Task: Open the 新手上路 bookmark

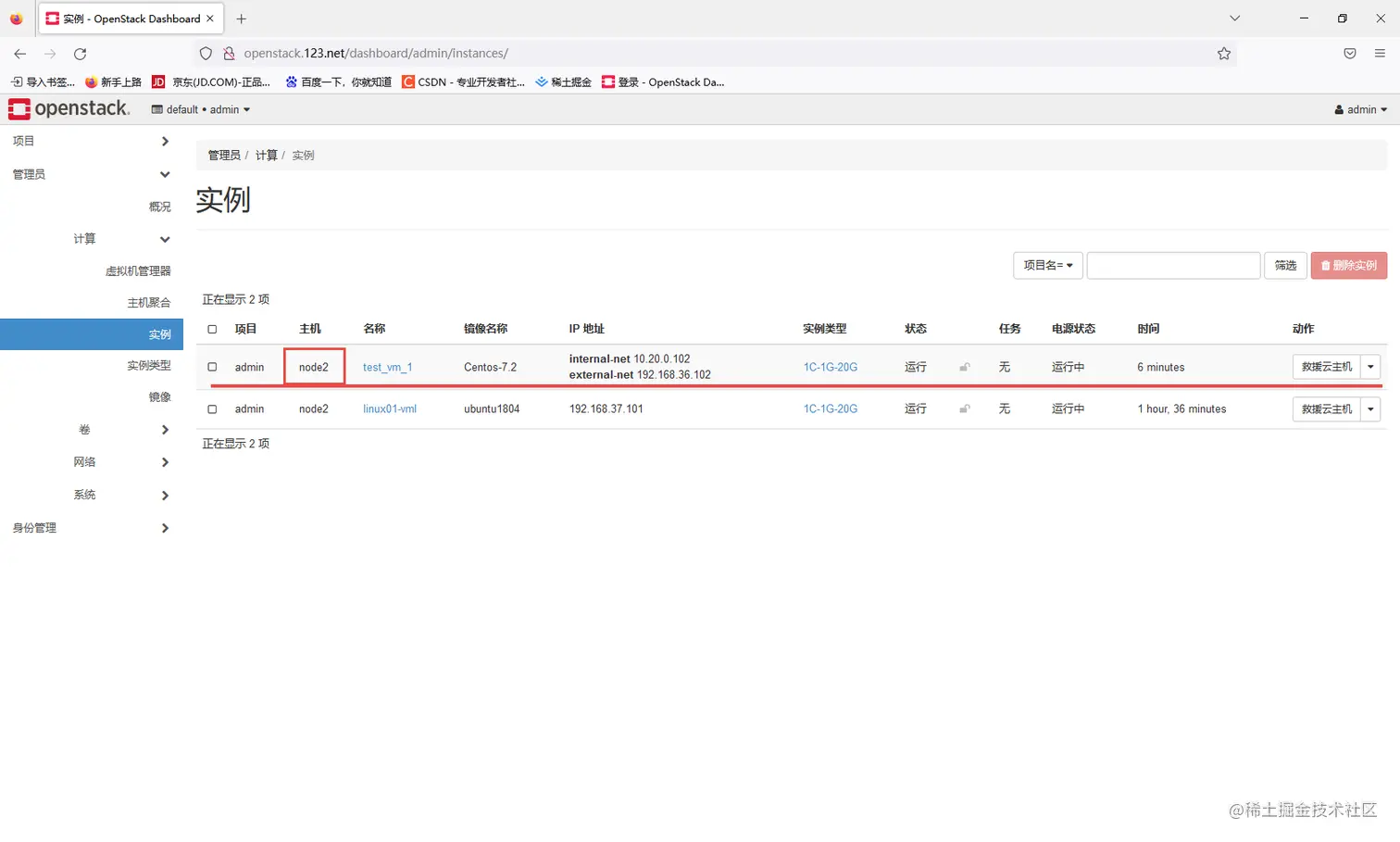Action: (113, 82)
